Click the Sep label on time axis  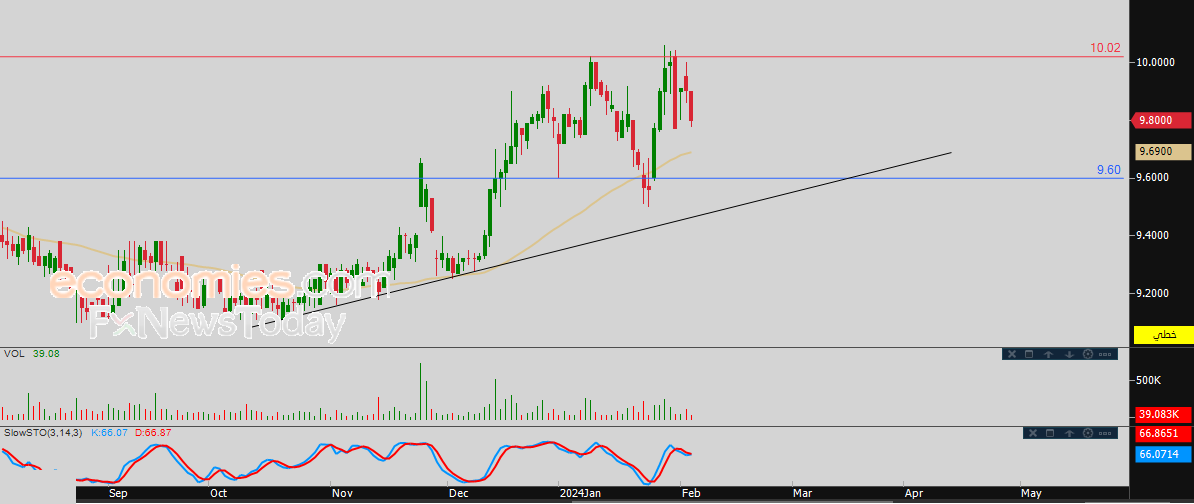[117, 493]
